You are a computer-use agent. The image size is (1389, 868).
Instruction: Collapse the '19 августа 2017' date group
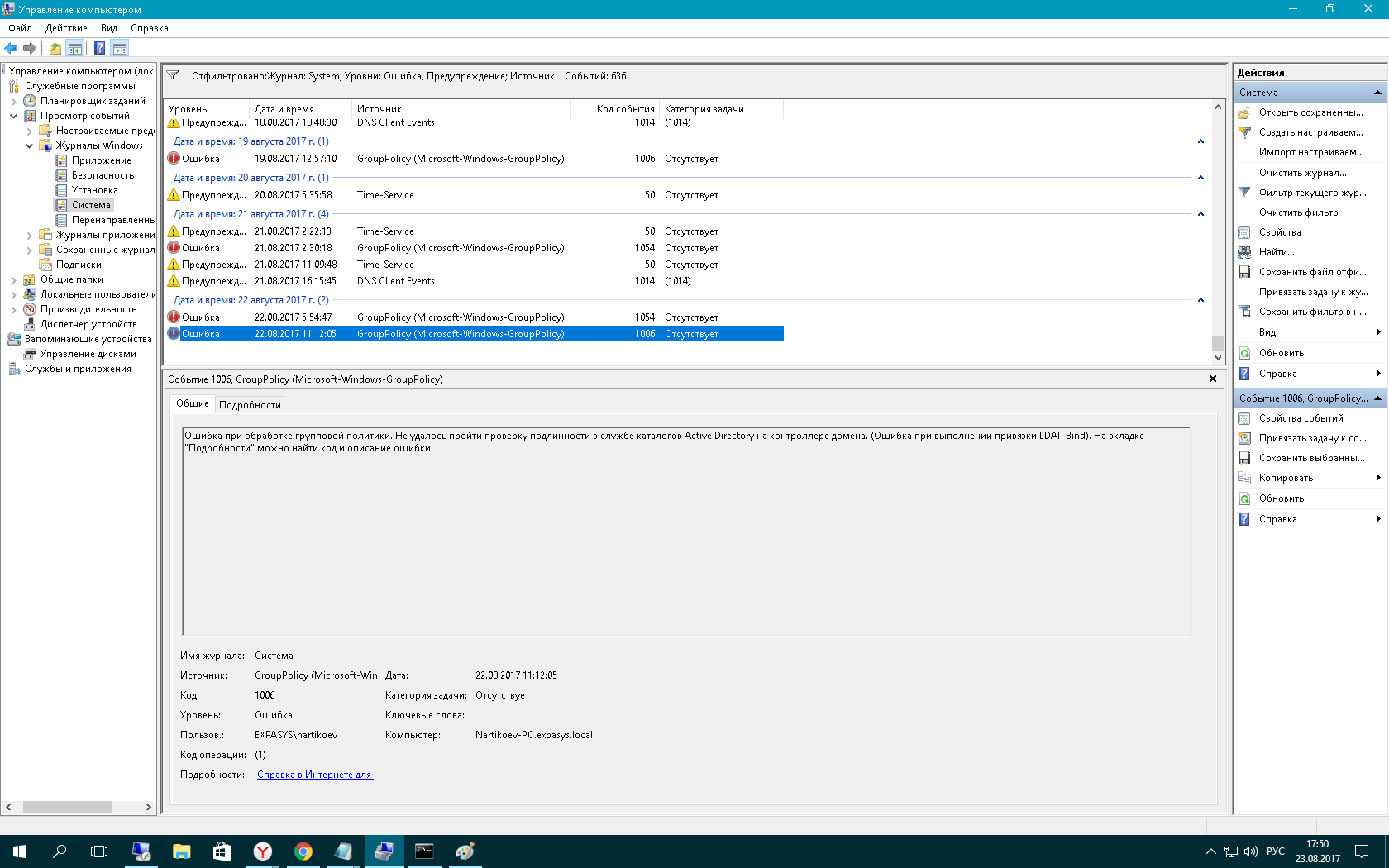pyautogui.click(x=1200, y=141)
